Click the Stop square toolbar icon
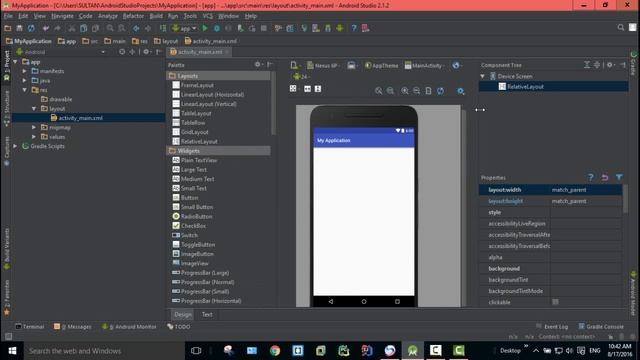640x360 pixels. tap(264, 28)
